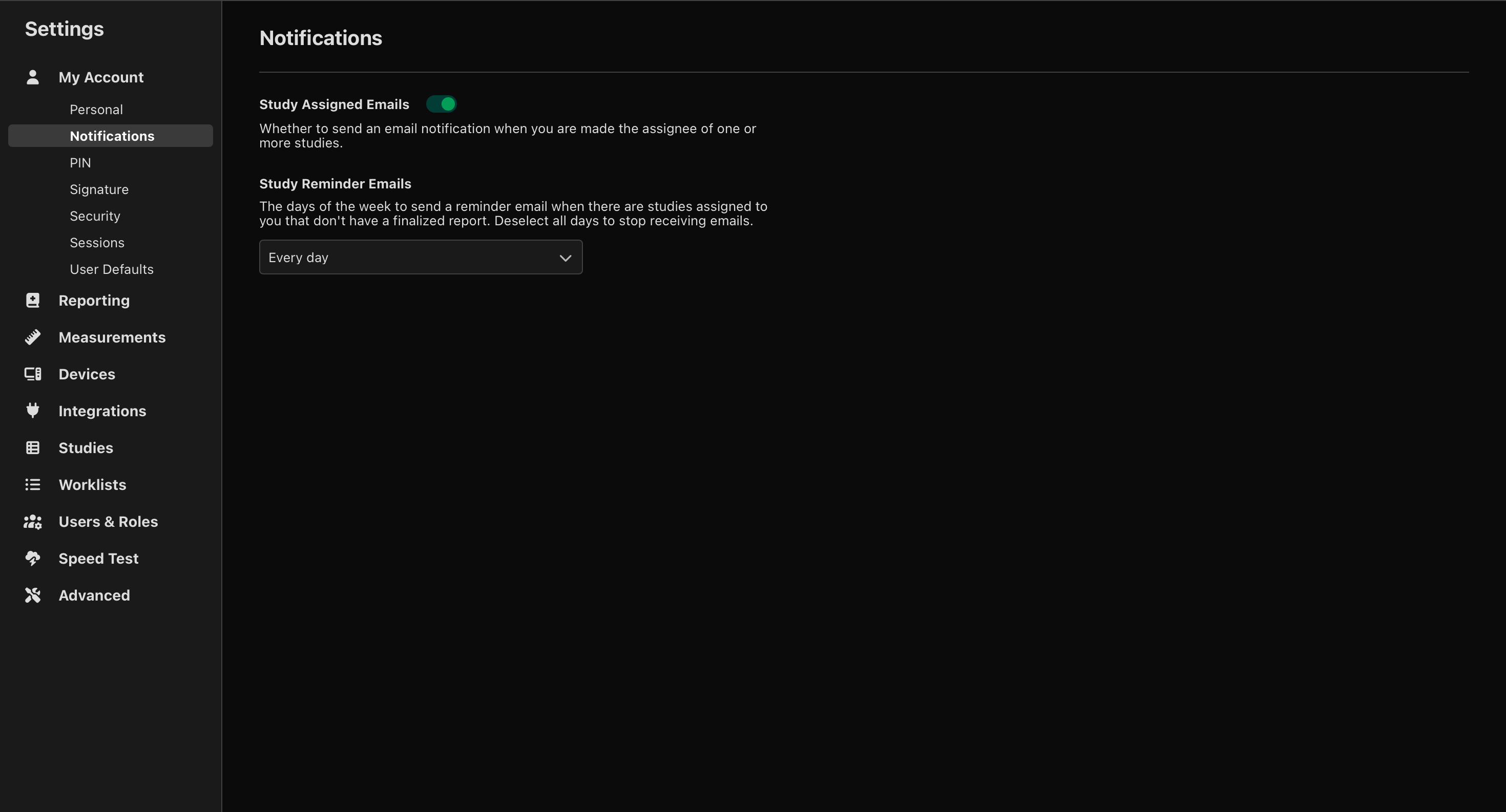
Task: Click the Integrations plug icon
Action: pyautogui.click(x=33, y=411)
